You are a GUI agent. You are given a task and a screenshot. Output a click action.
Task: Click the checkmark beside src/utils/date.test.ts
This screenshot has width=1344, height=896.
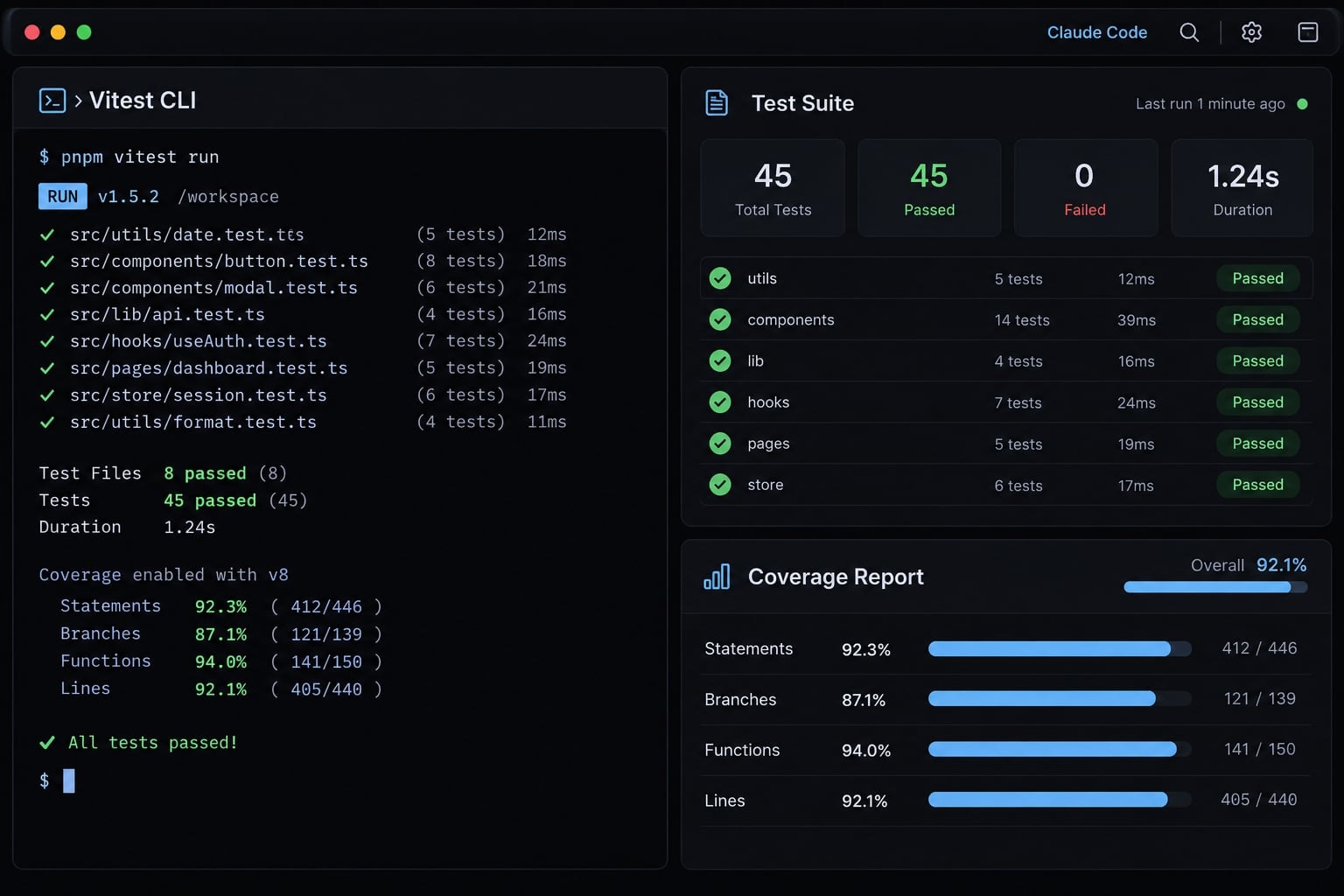tap(47, 234)
